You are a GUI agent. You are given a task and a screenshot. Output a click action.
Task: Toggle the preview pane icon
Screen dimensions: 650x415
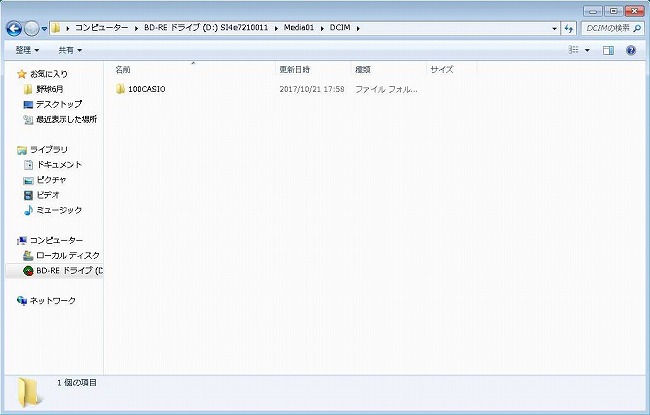(x=608, y=50)
